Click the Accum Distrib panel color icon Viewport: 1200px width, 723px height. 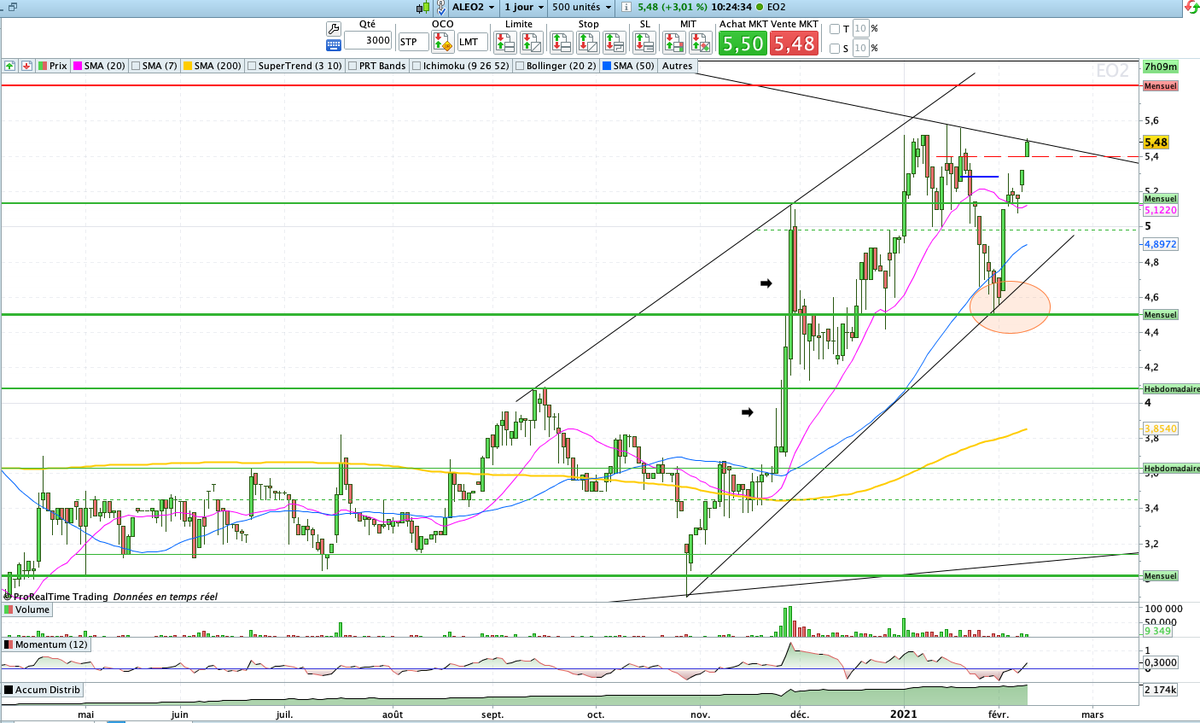tap(9, 690)
